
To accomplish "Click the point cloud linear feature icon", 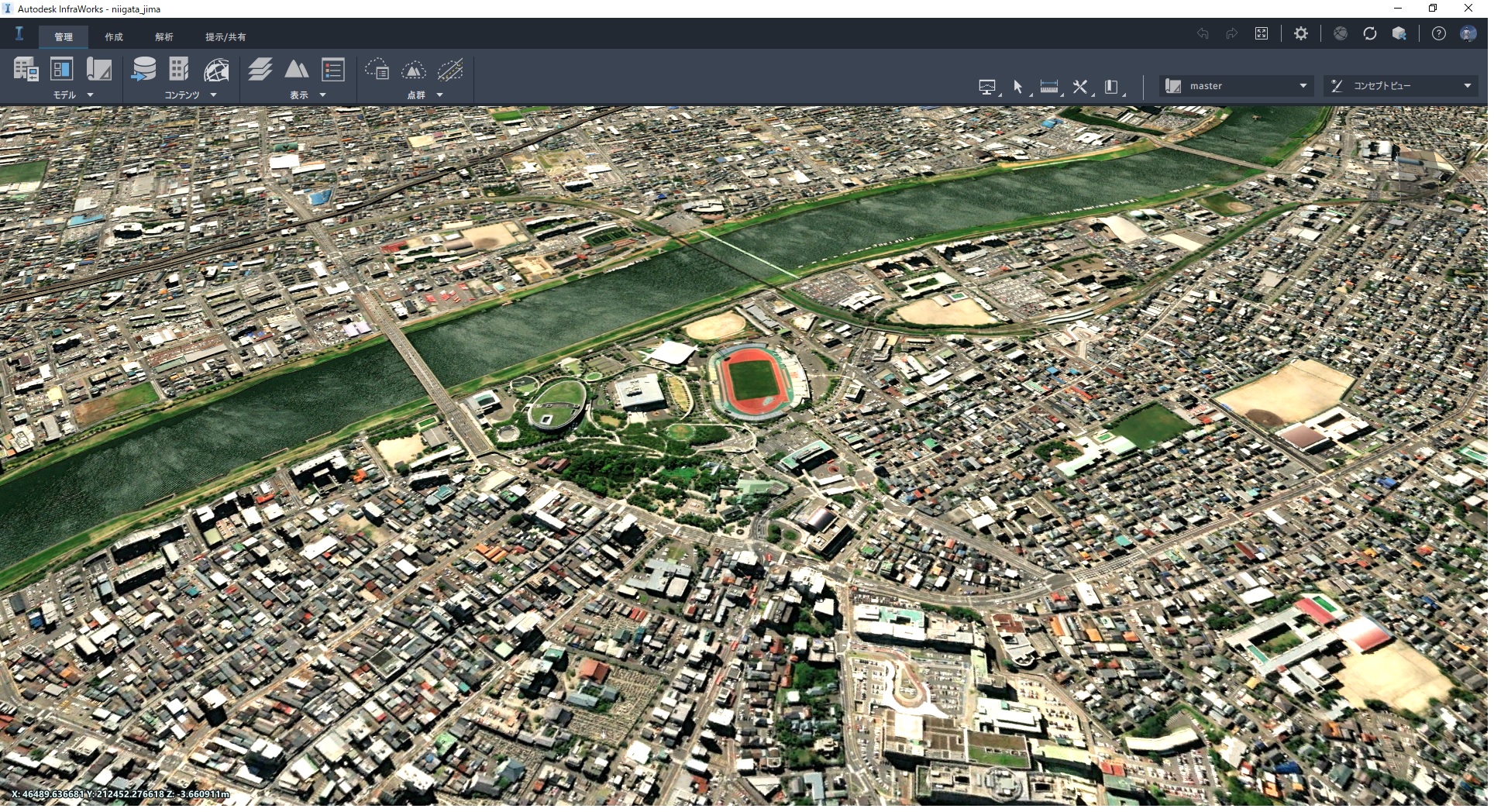I will click(x=450, y=70).
